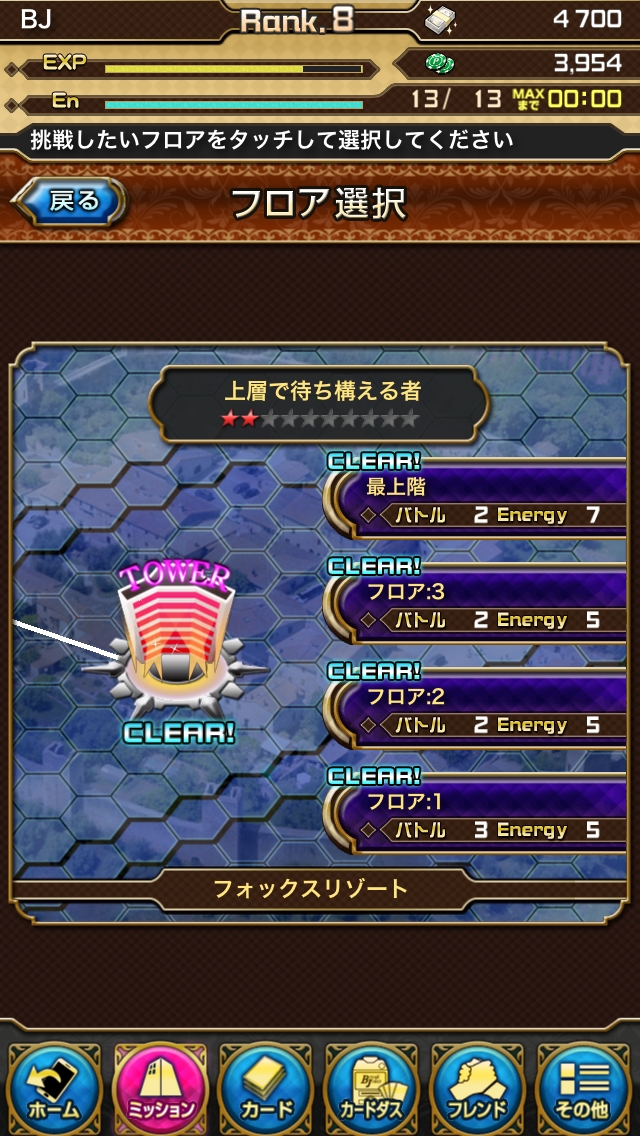
Task: Select the 最上階 top floor entry
Action: tap(477, 499)
